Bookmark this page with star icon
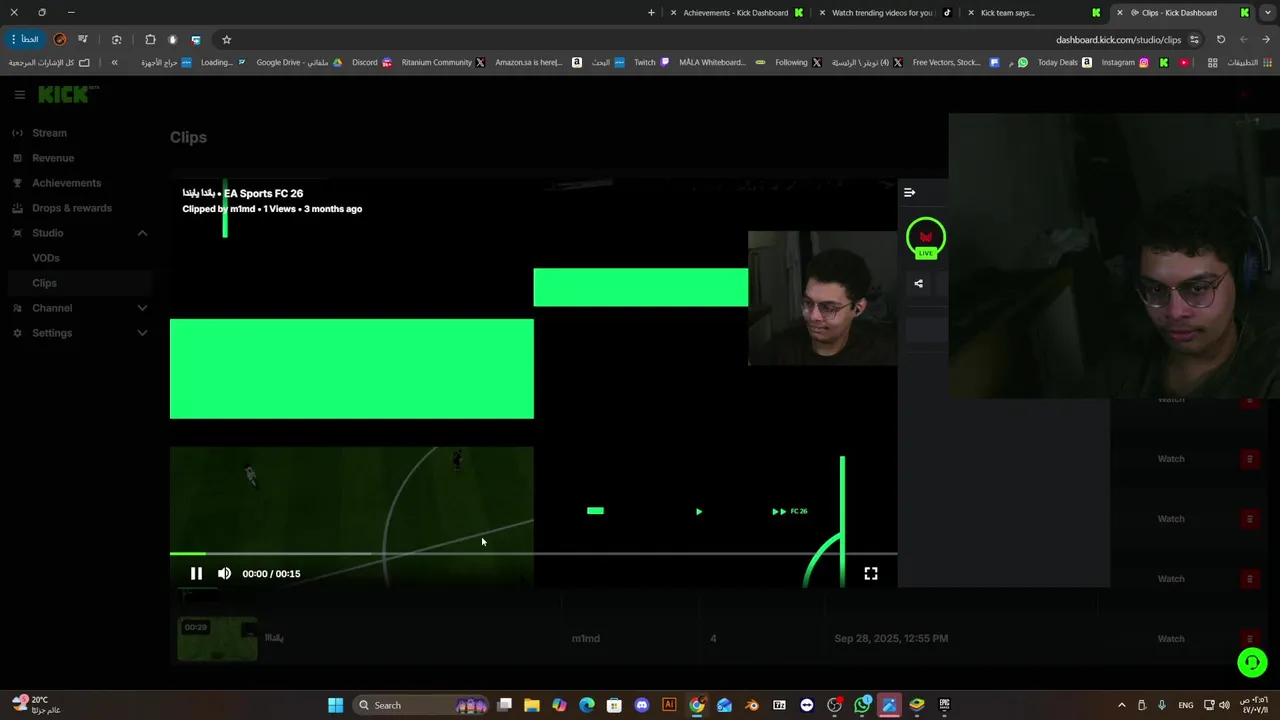Screen dimensions: 1280x720 coord(226,40)
